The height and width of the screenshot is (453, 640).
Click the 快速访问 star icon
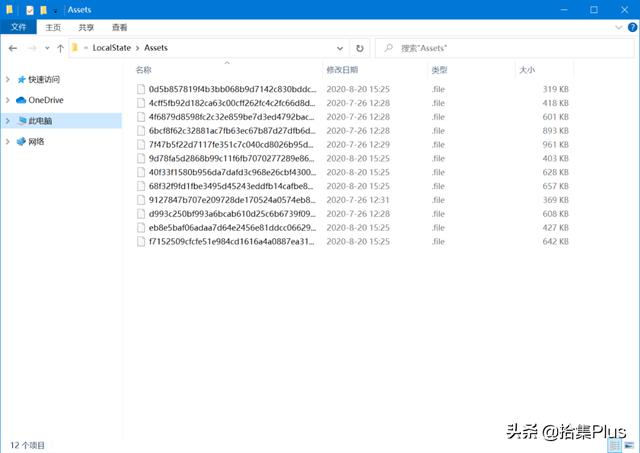coord(21,79)
